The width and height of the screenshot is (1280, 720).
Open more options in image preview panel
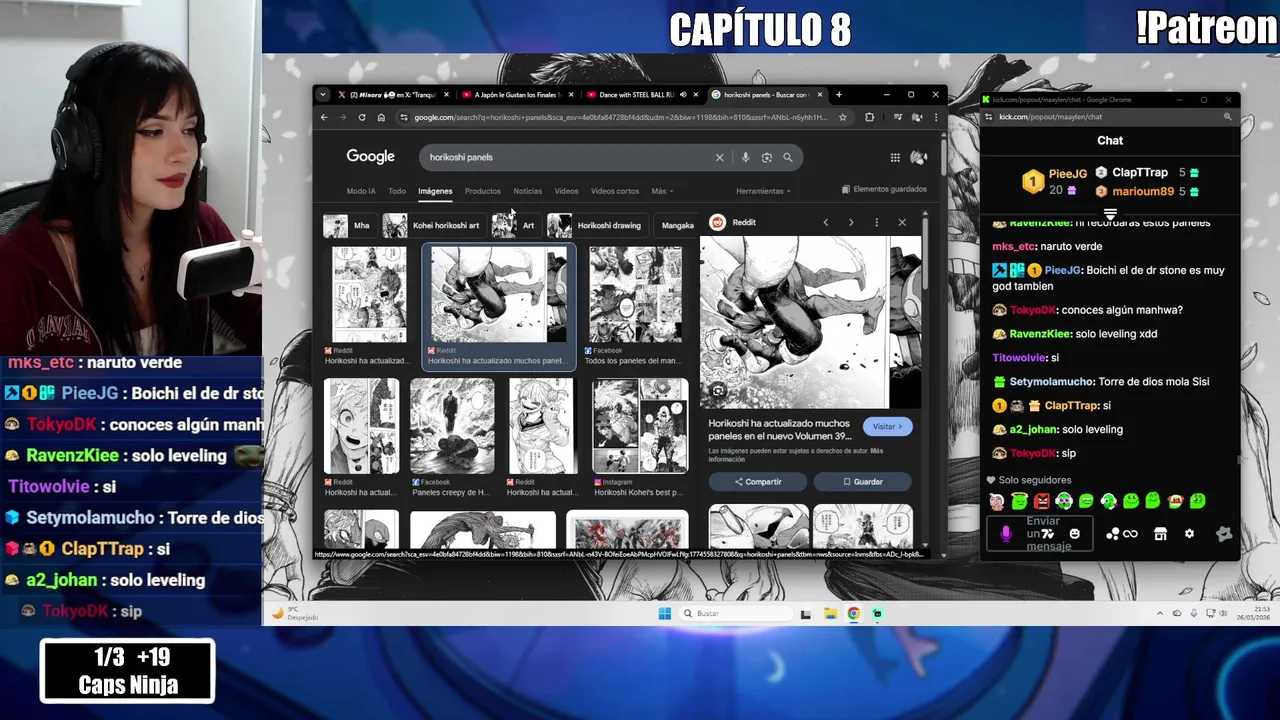876,222
